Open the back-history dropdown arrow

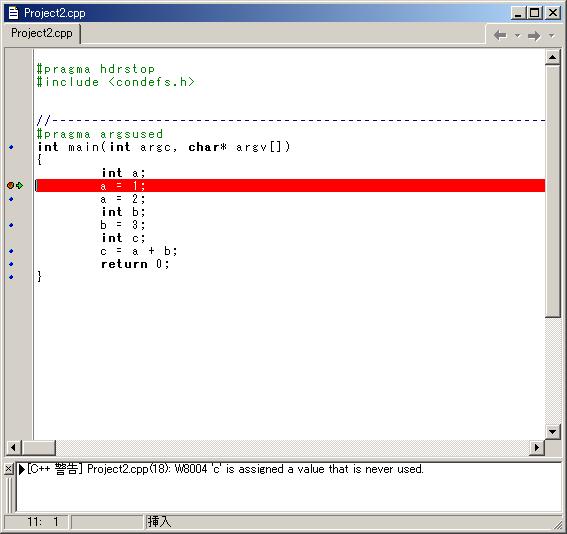point(517,35)
